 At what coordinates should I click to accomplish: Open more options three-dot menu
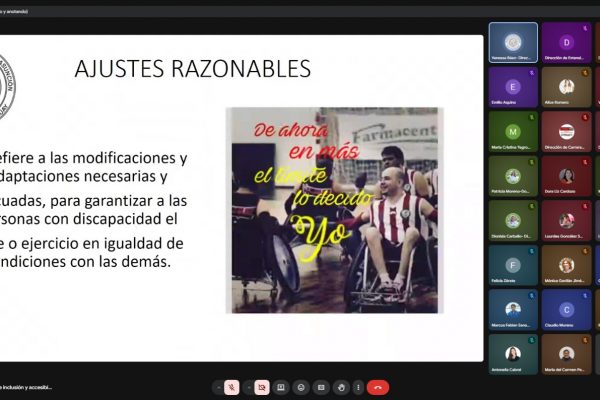[358, 387]
